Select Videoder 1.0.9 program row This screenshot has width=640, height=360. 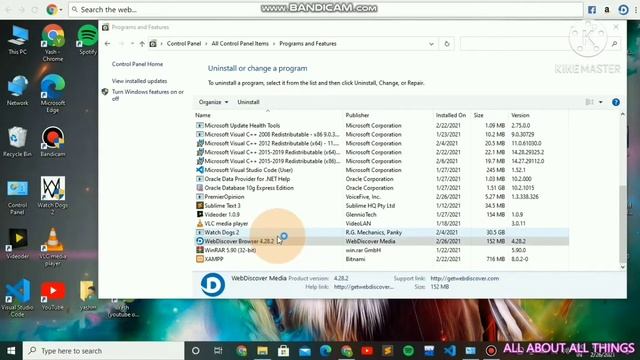click(381, 214)
